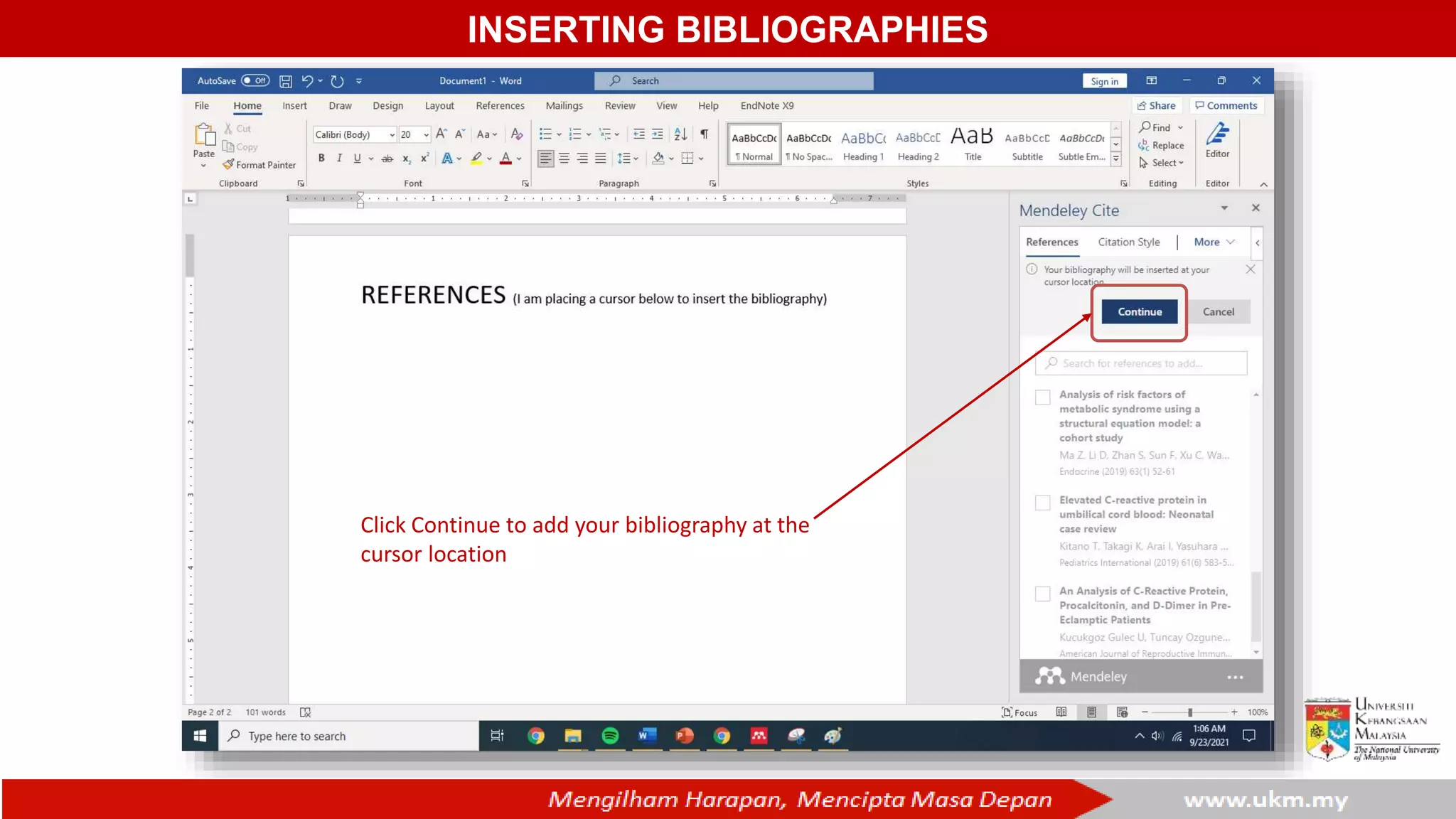The width and height of the screenshot is (1456, 819).
Task: Toggle Focus mode in status bar
Action: (1019, 712)
